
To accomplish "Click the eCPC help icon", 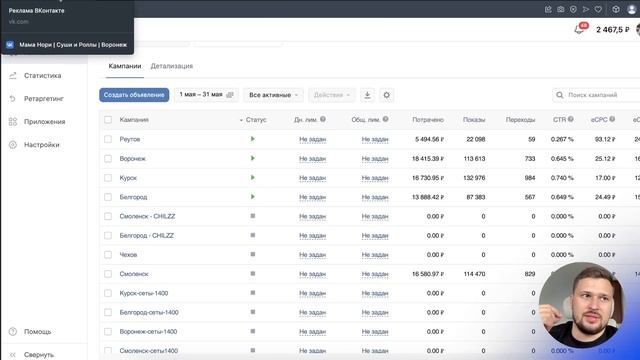I will click(x=612, y=119).
